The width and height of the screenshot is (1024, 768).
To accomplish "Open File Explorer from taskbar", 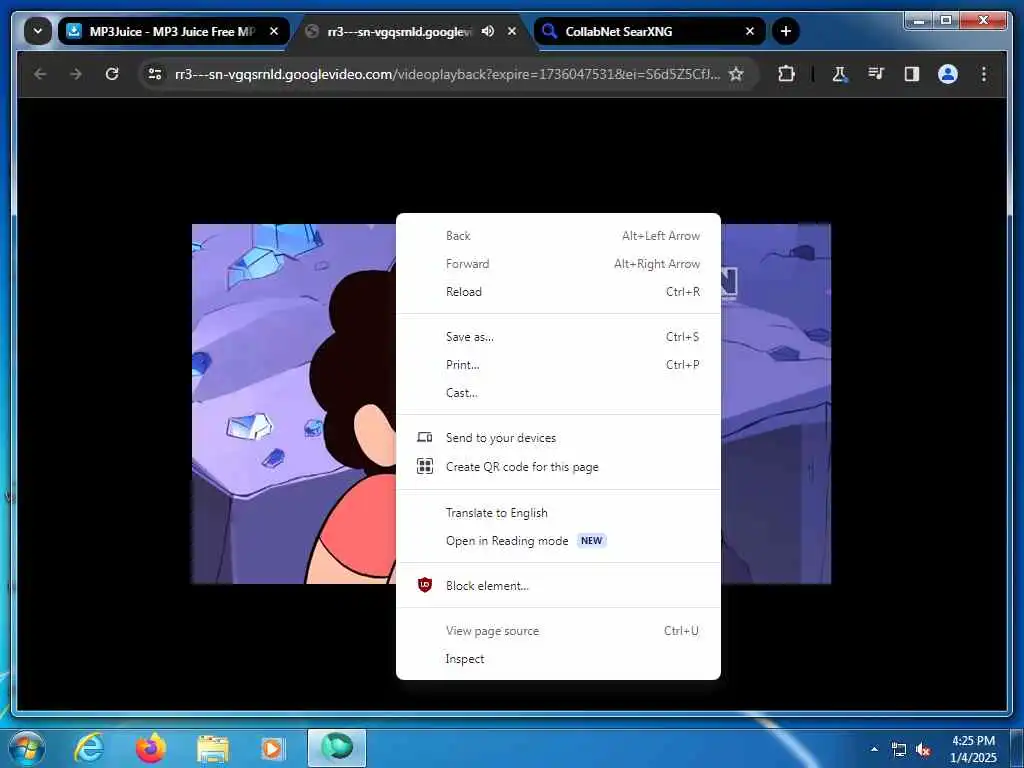I will click(x=213, y=749).
